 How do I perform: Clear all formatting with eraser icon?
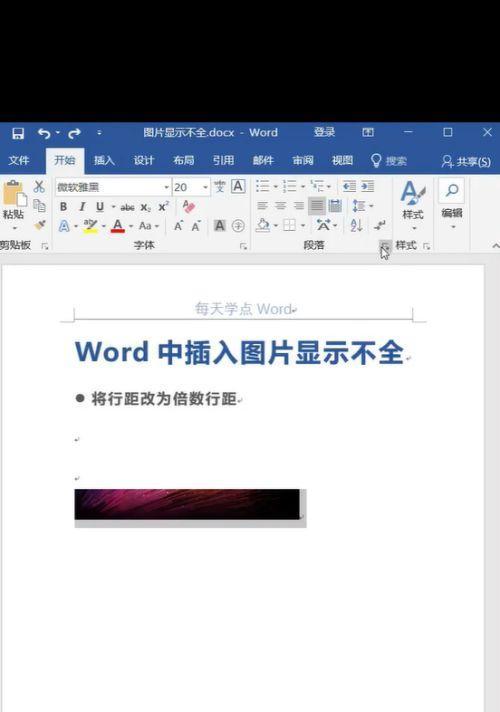[188, 207]
